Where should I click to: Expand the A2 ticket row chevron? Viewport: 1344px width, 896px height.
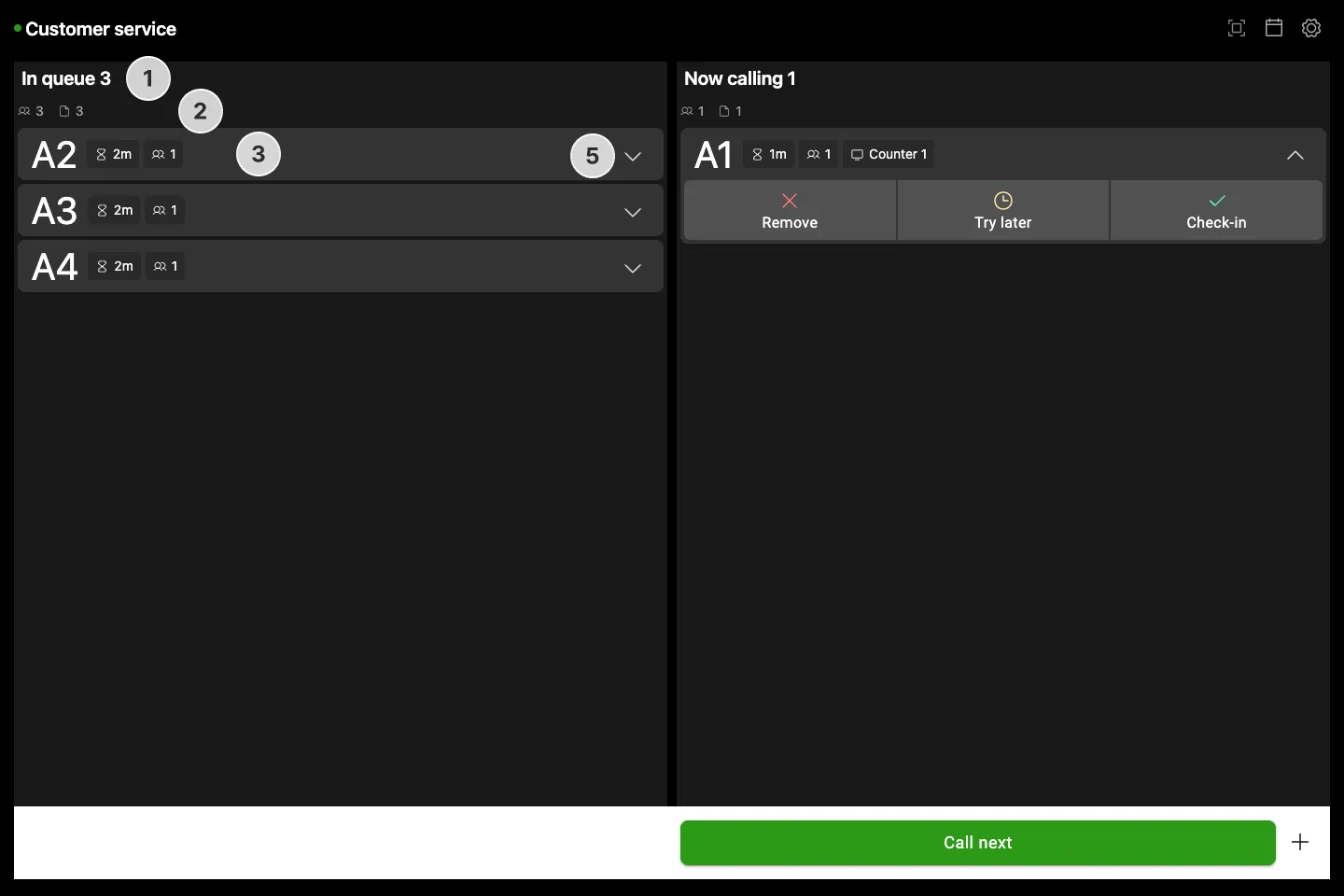pyautogui.click(x=633, y=156)
